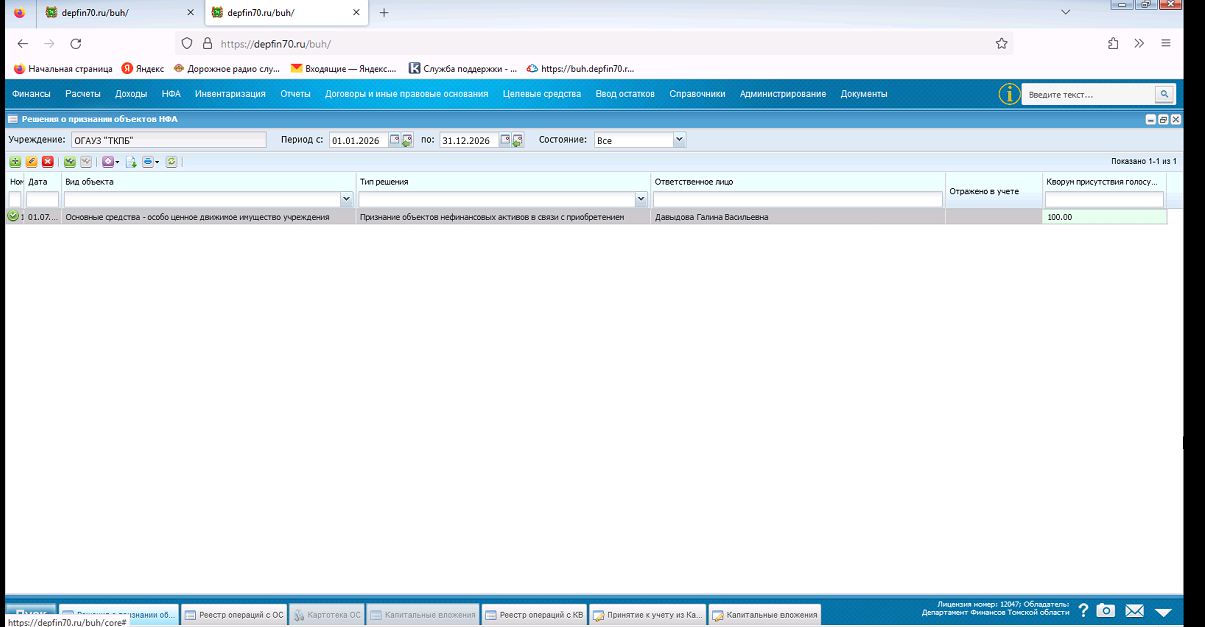Click the green add record icon
The image size is (1205, 627).
pyautogui.click(x=15, y=161)
